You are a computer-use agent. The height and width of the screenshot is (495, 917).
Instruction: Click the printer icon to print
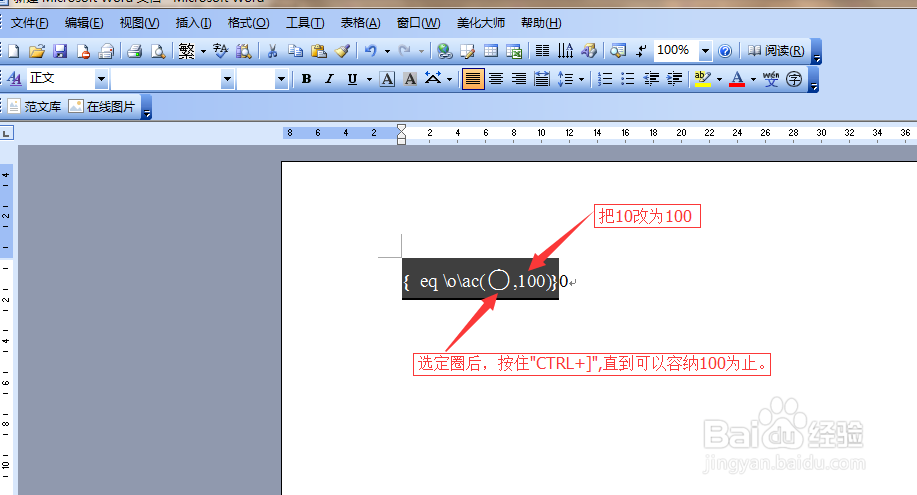pos(135,51)
